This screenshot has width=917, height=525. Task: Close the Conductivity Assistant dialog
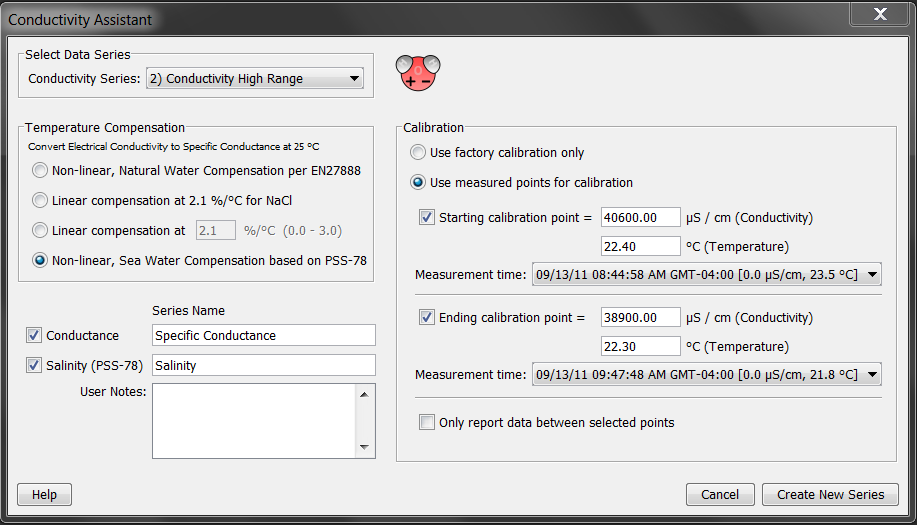(x=879, y=14)
